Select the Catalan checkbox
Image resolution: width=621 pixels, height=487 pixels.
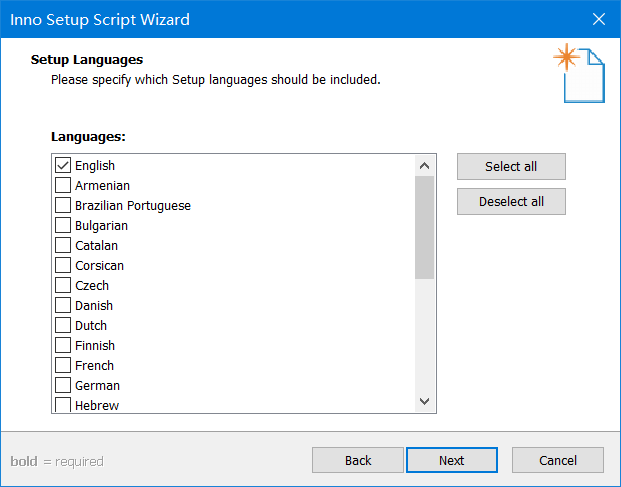63,245
